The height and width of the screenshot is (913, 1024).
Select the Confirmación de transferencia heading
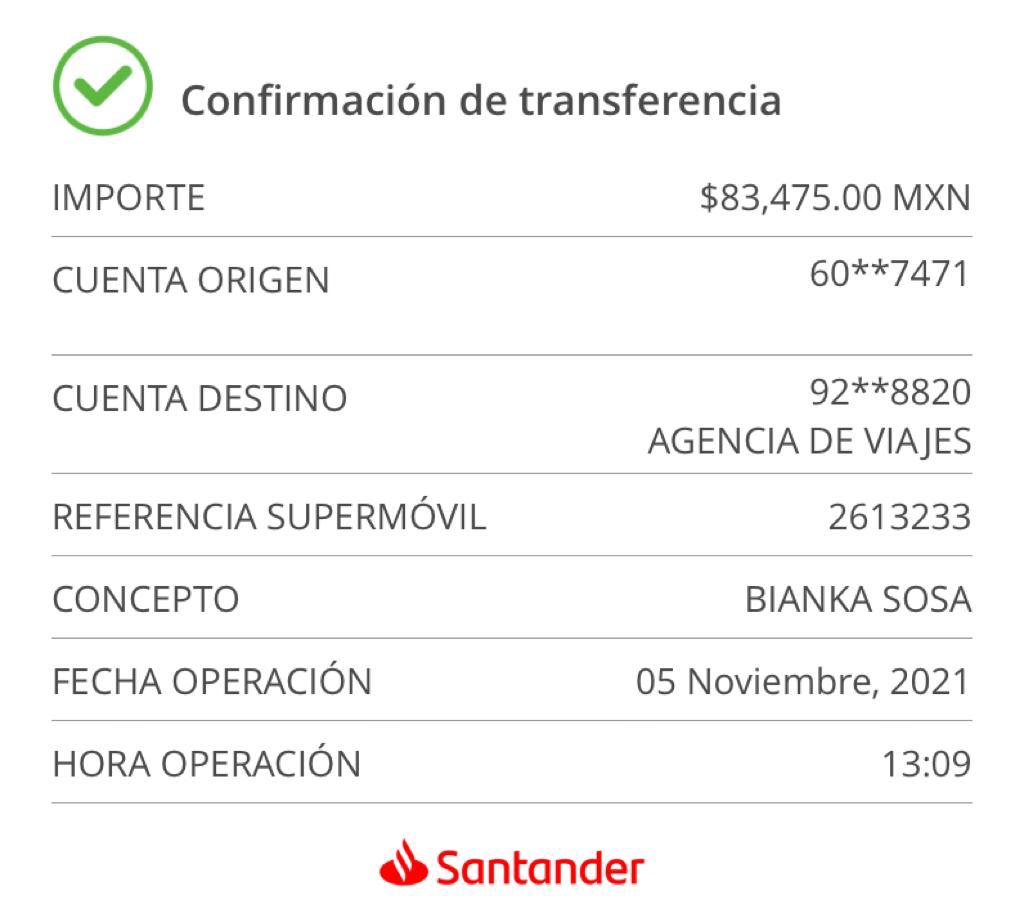pos(481,101)
